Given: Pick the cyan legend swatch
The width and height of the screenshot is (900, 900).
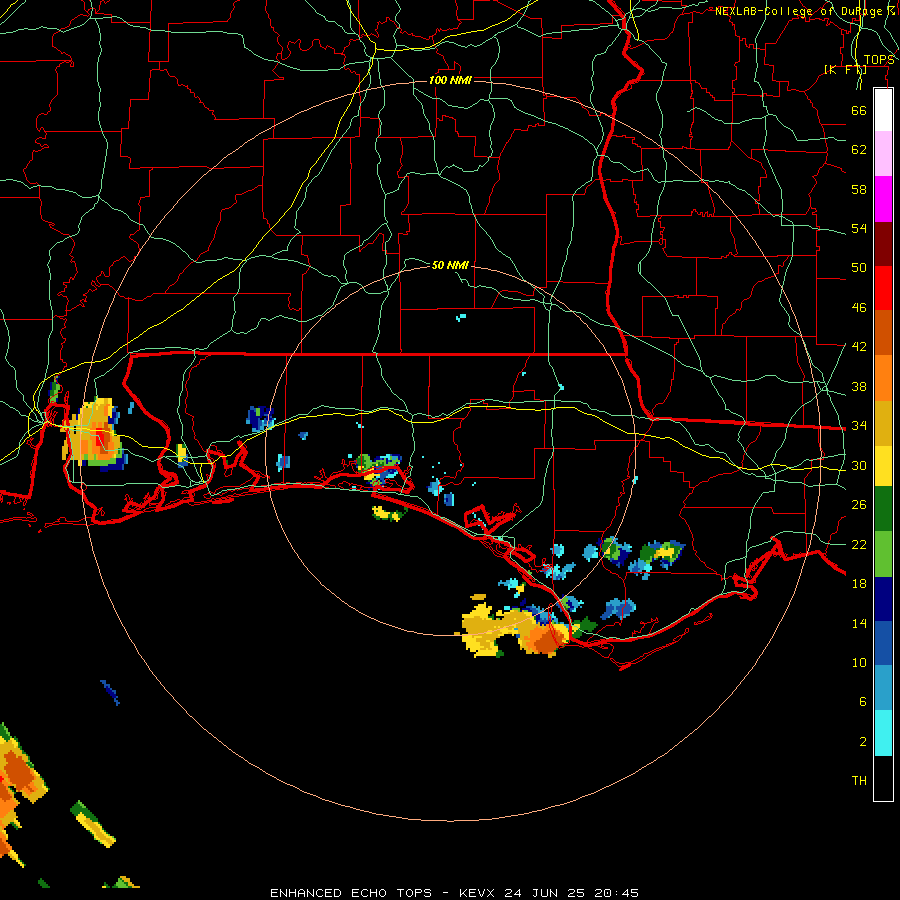Looking at the screenshot, I should click(x=883, y=733).
